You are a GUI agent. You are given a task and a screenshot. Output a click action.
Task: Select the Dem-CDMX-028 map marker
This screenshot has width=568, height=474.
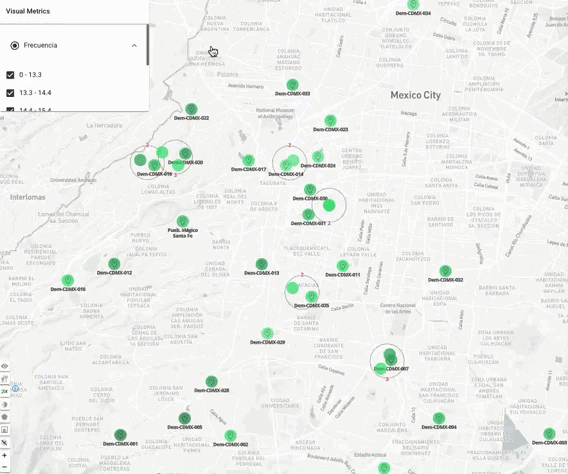(x=211, y=382)
